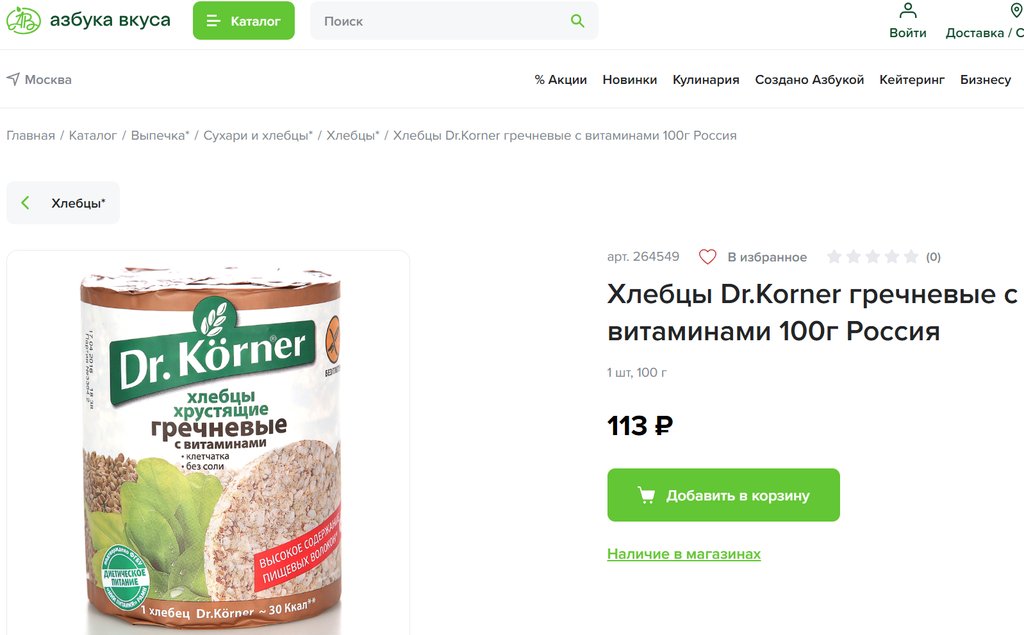
Task: Click into the Поиск search field
Action: (440, 21)
